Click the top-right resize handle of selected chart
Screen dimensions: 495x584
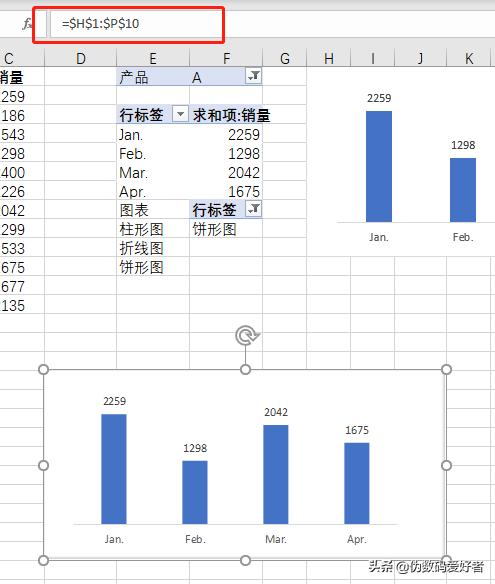coord(446,369)
